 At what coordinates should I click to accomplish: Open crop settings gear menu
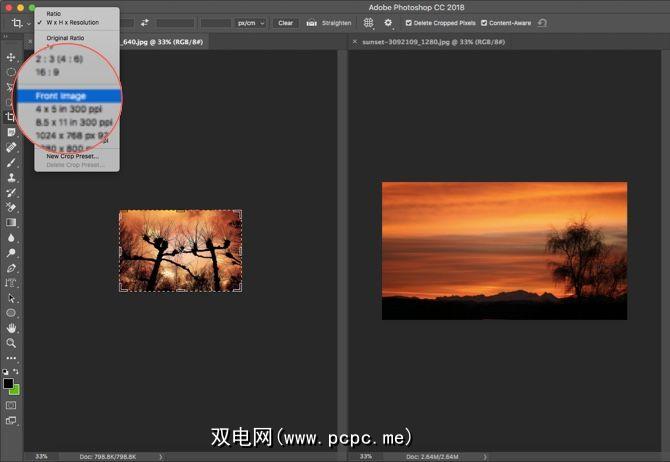tap(388, 22)
